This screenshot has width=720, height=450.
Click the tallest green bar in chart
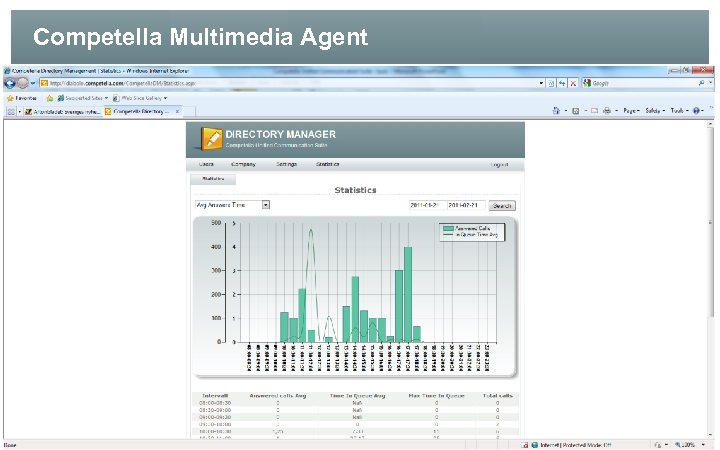point(408,294)
